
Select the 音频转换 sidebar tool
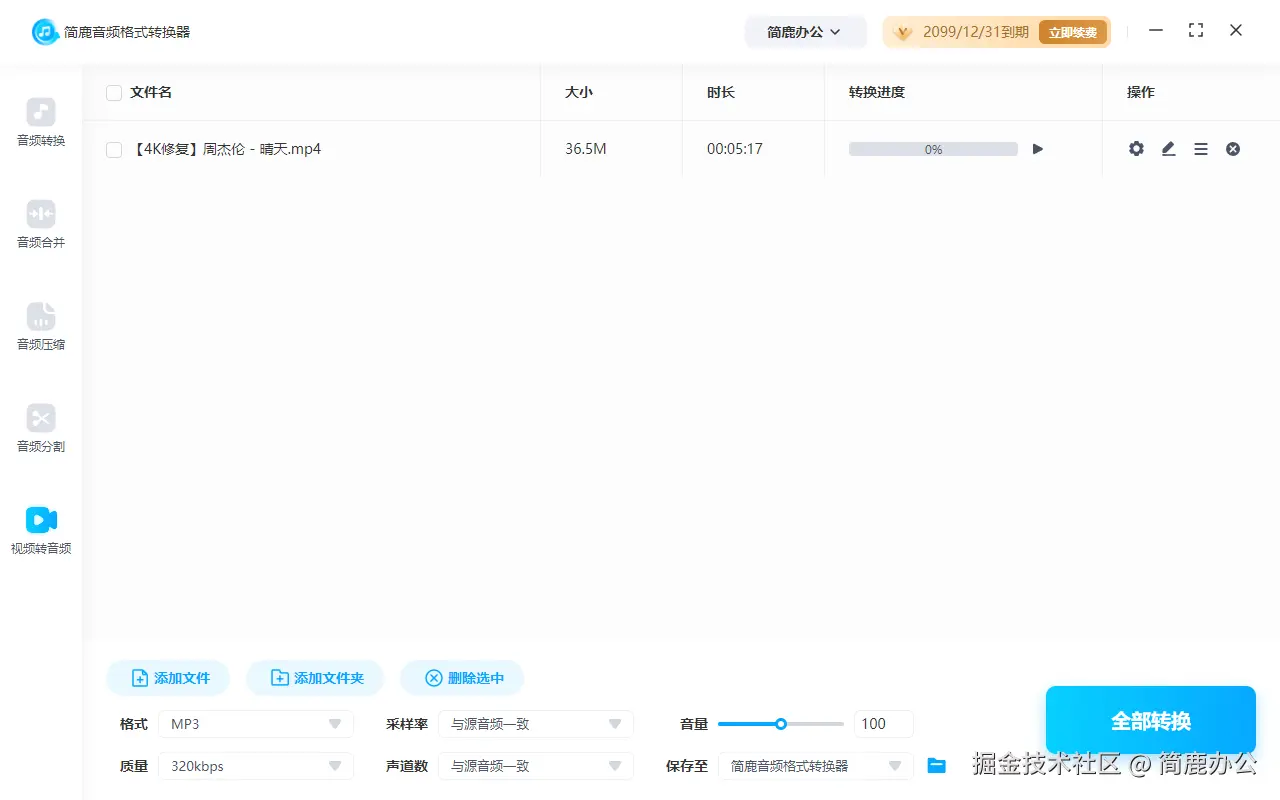pos(40,120)
